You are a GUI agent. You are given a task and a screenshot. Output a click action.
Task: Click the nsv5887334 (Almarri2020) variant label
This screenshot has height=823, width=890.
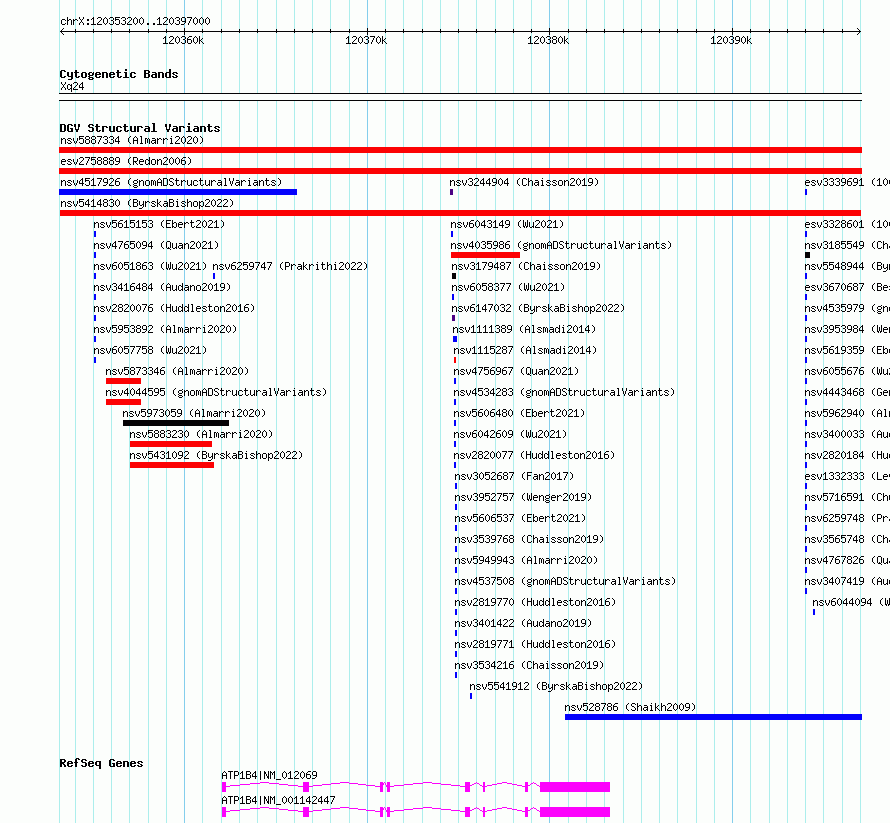(x=132, y=140)
